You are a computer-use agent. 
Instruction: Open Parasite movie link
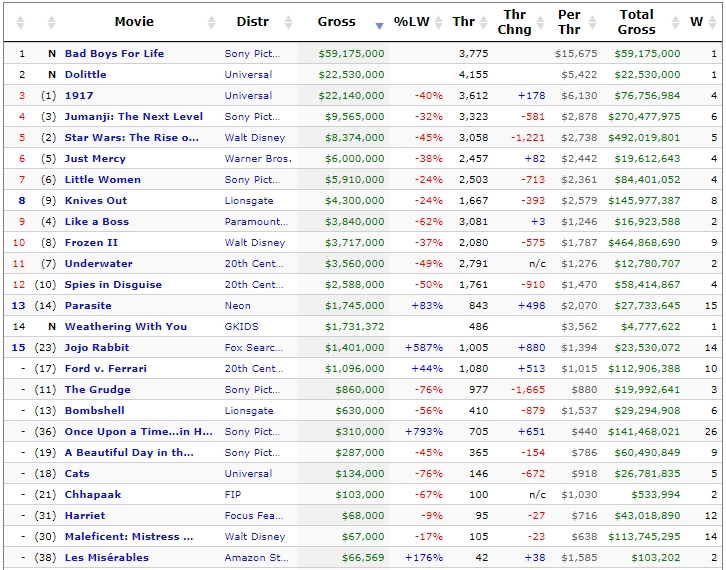click(x=88, y=306)
